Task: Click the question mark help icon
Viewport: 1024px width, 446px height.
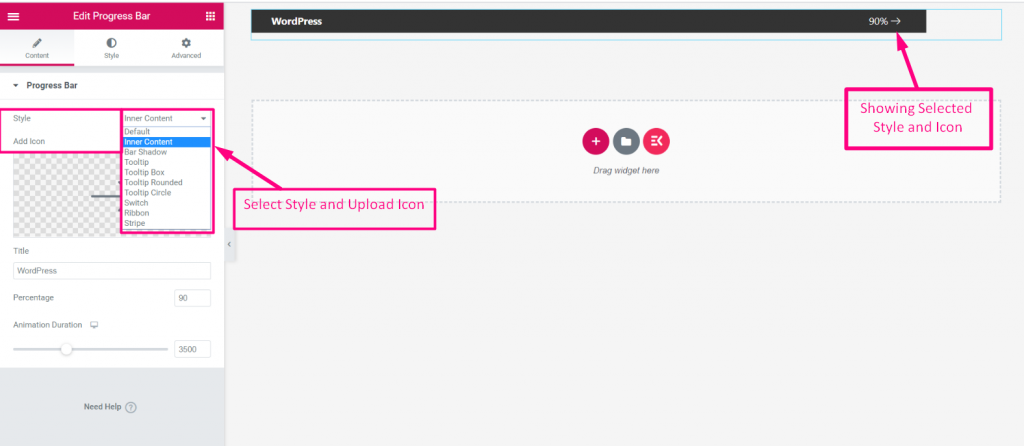Action: pyautogui.click(x=131, y=407)
